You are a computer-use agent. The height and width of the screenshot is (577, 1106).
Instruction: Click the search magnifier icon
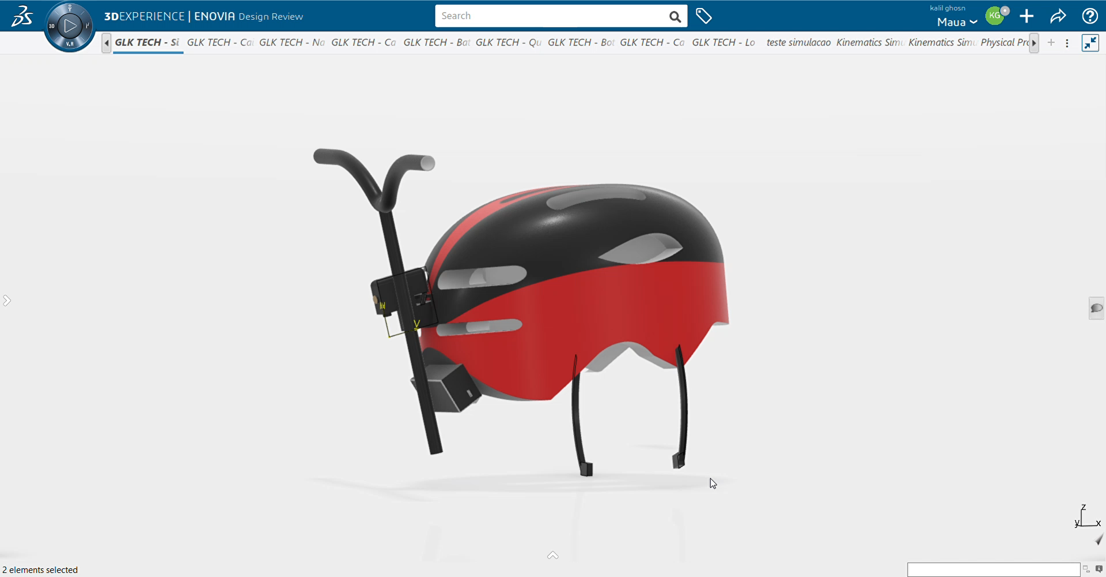pyautogui.click(x=675, y=16)
